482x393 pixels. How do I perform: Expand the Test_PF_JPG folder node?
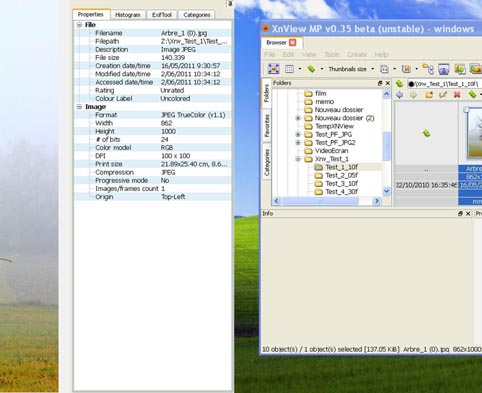pos(298,134)
